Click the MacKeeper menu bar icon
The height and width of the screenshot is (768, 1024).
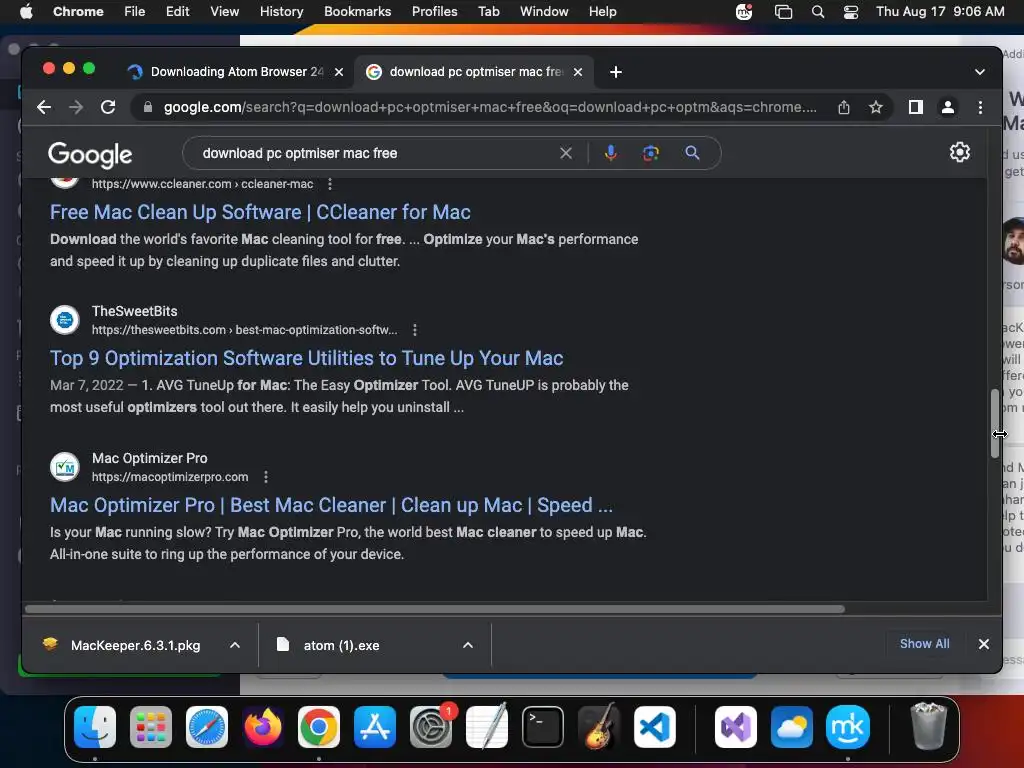[x=744, y=12]
